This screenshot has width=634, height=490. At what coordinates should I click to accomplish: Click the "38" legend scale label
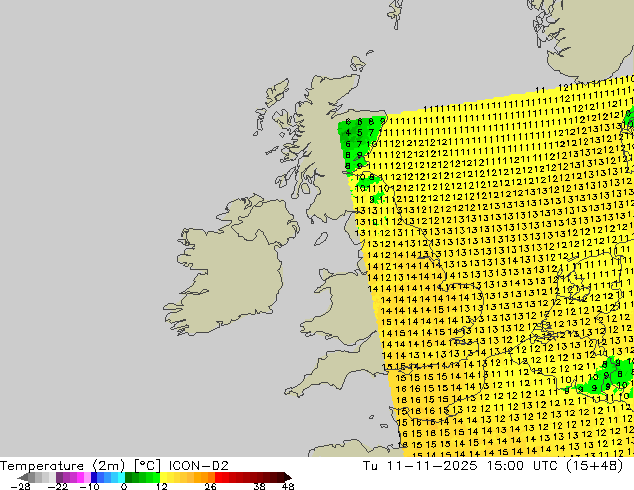(259, 486)
